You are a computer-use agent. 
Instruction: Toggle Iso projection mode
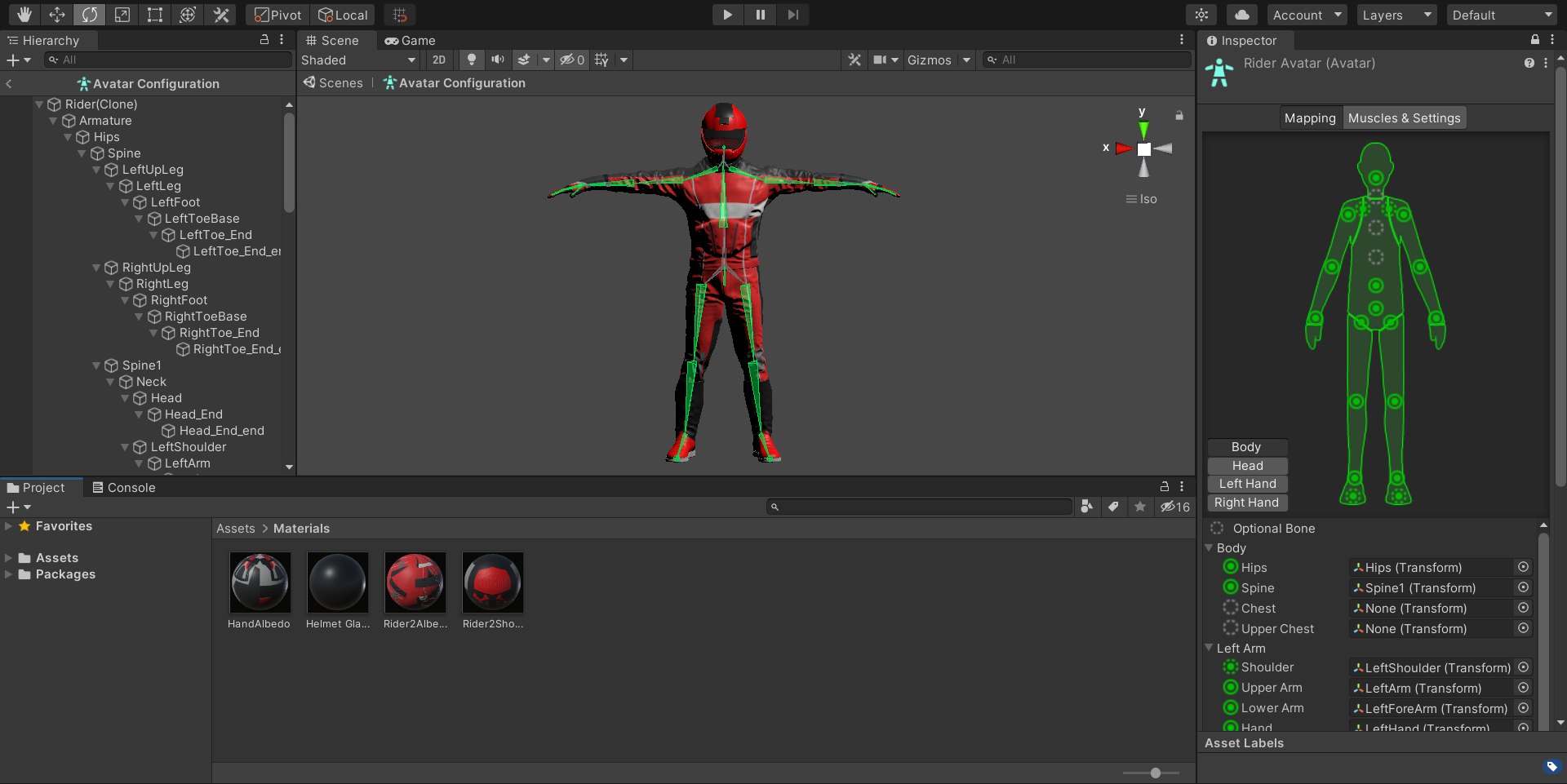click(1141, 199)
